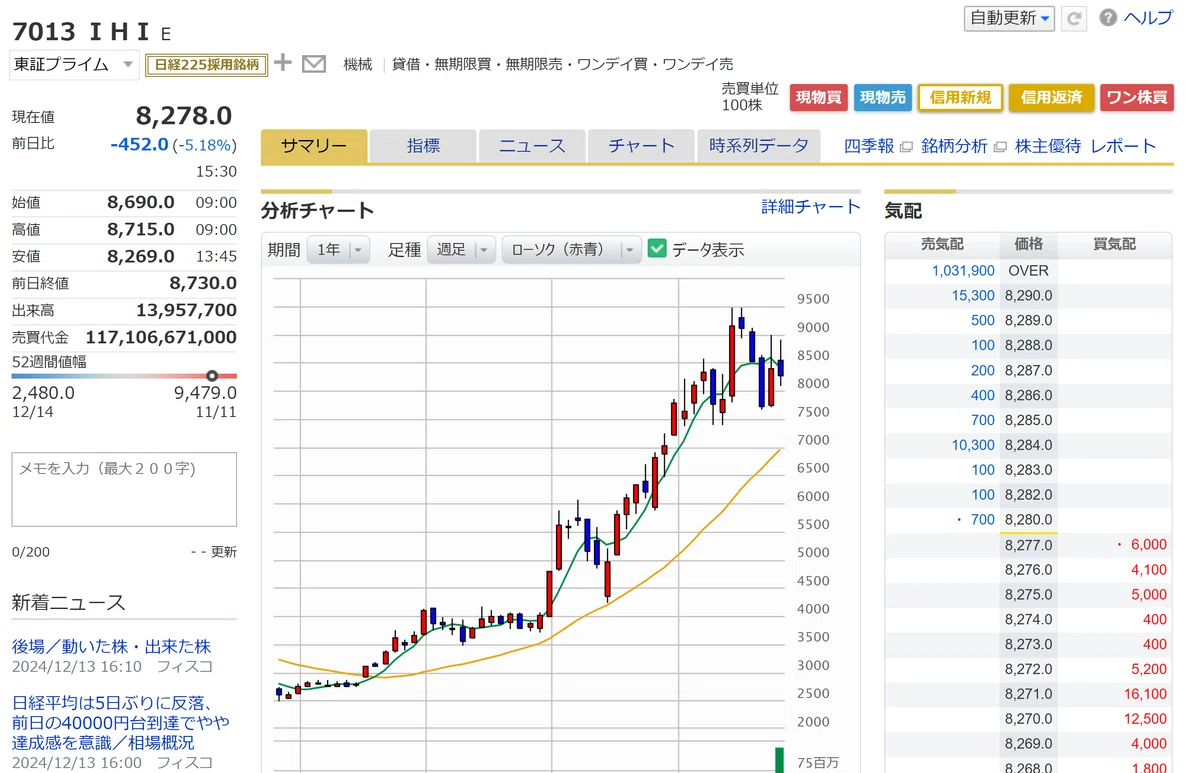This screenshot has width=1200, height=773.
Task: Click the 現物買 button
Action: [x=819, y=97]
